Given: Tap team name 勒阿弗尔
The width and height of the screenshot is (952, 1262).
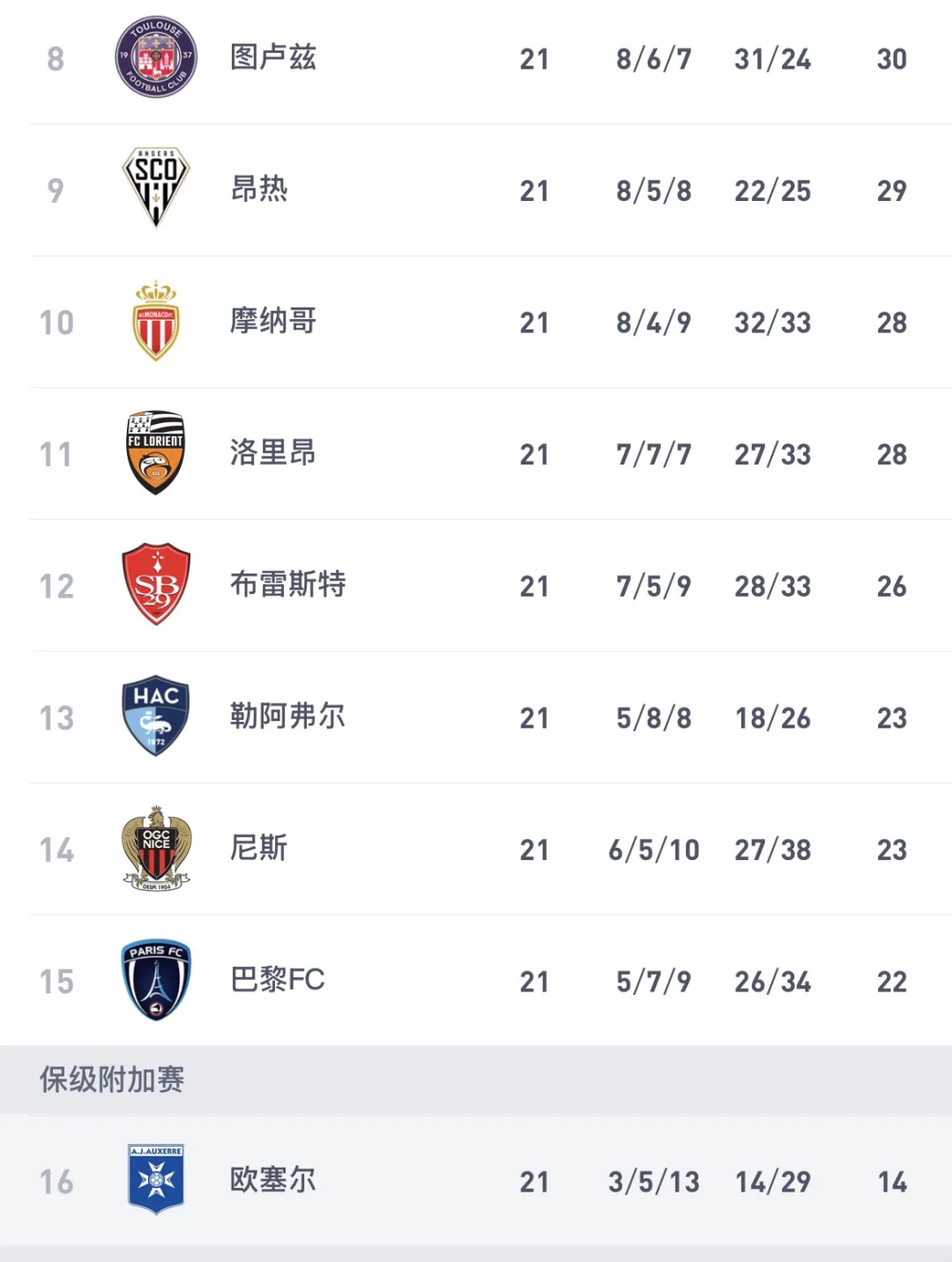Looking at the screenshot, I should point(287,716).
